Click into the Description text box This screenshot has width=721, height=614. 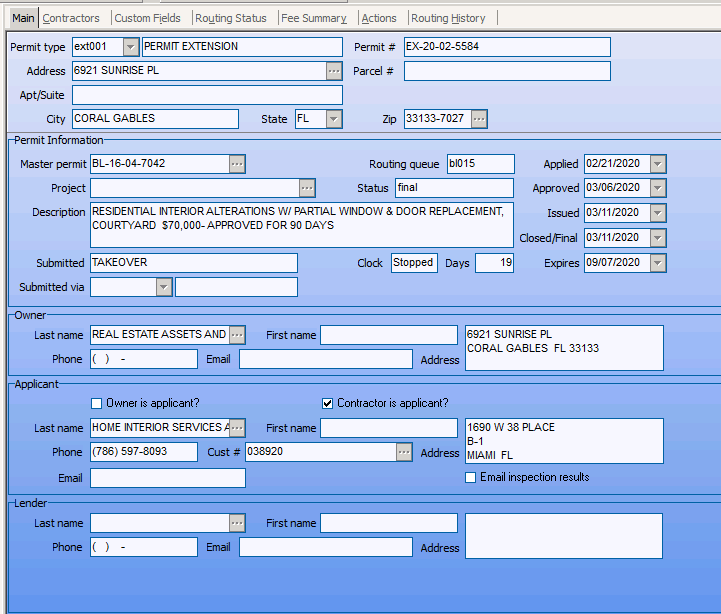coord(300,225)
